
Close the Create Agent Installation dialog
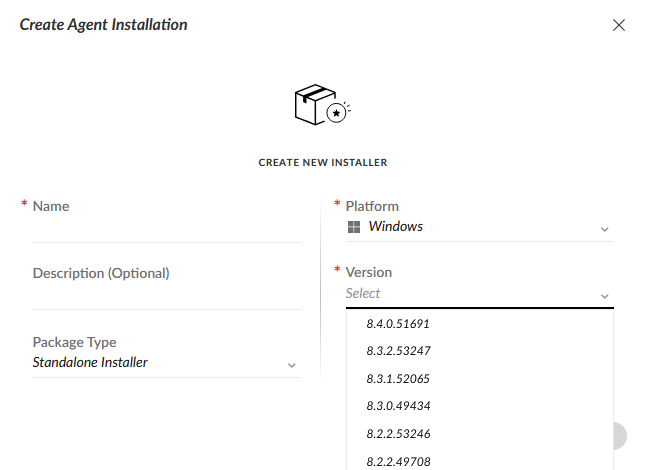(619, 25)
